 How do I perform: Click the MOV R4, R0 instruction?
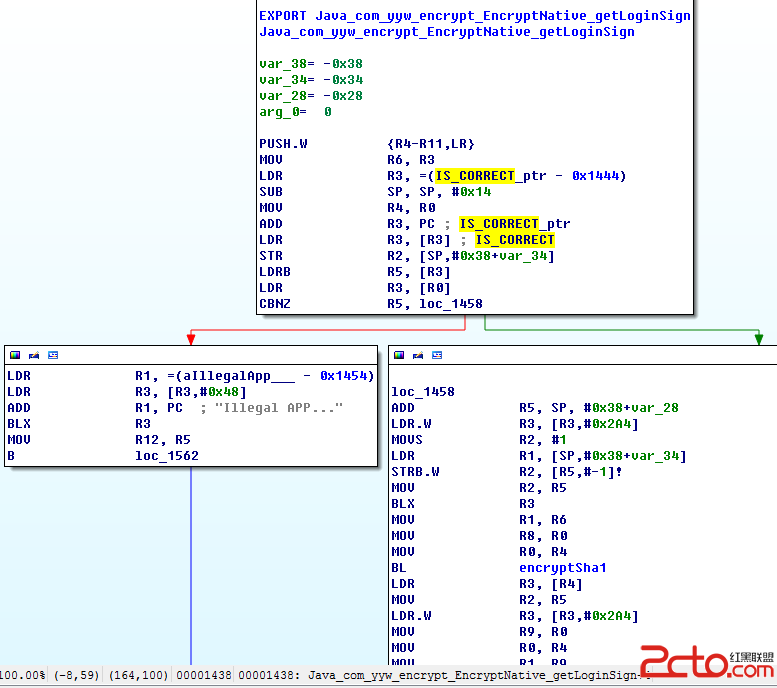pos(347,208)
